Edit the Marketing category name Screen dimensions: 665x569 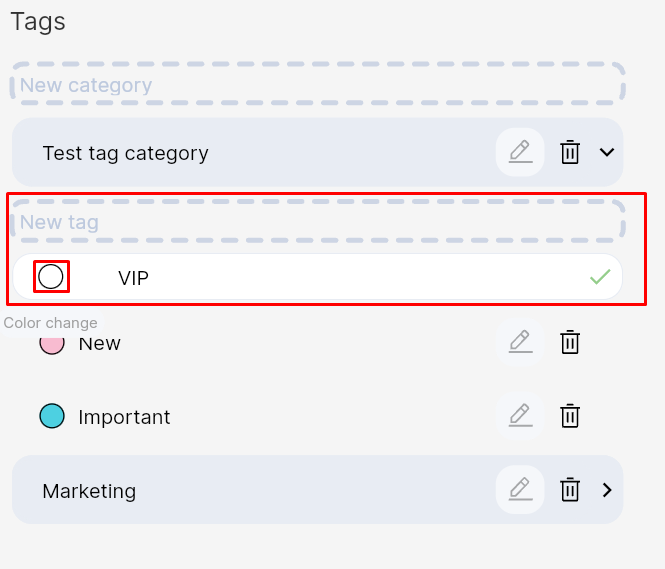point(520,489)
